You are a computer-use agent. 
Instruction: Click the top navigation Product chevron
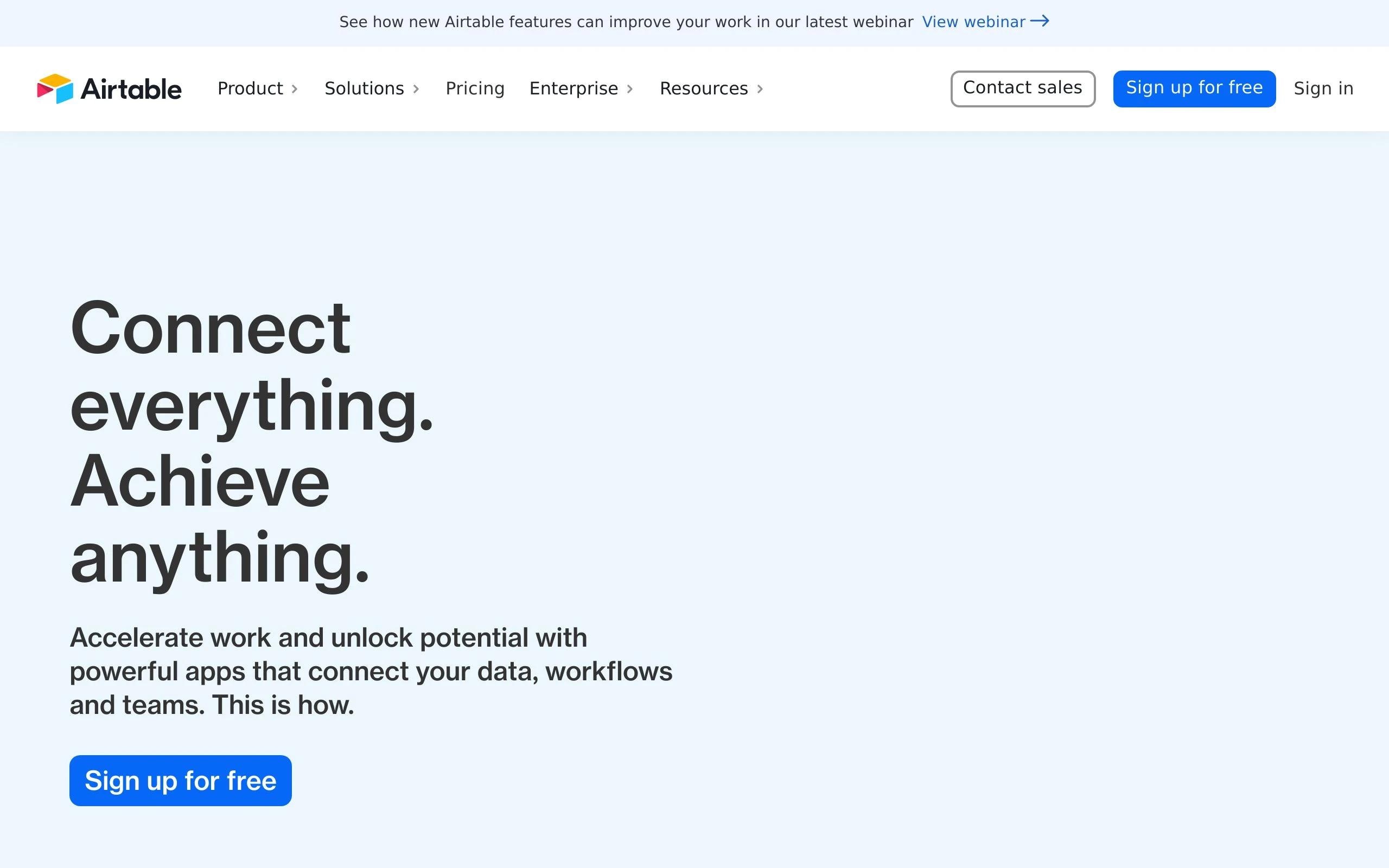tap(295, 89)
